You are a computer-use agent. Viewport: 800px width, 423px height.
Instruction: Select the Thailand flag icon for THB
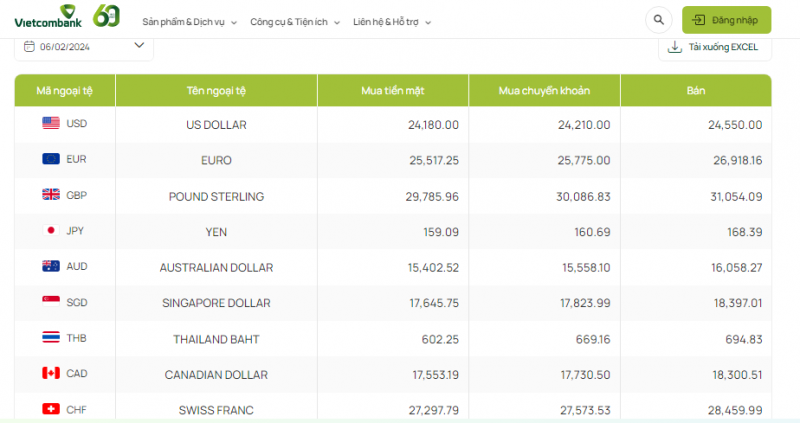(51, 338)
